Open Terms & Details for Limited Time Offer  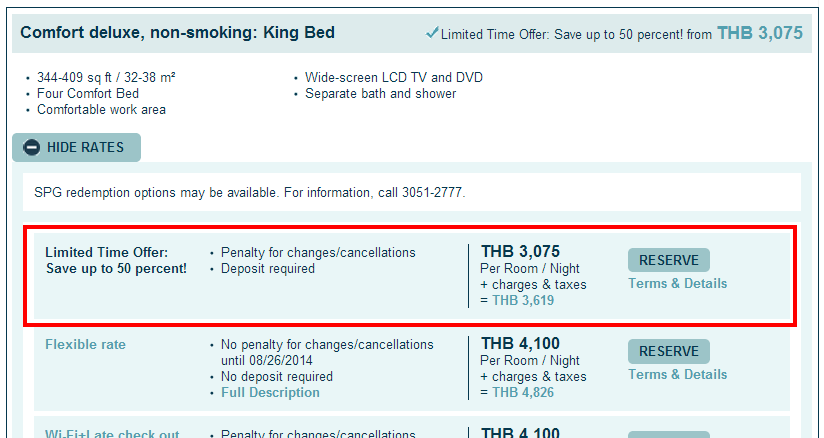pos(677,283)
